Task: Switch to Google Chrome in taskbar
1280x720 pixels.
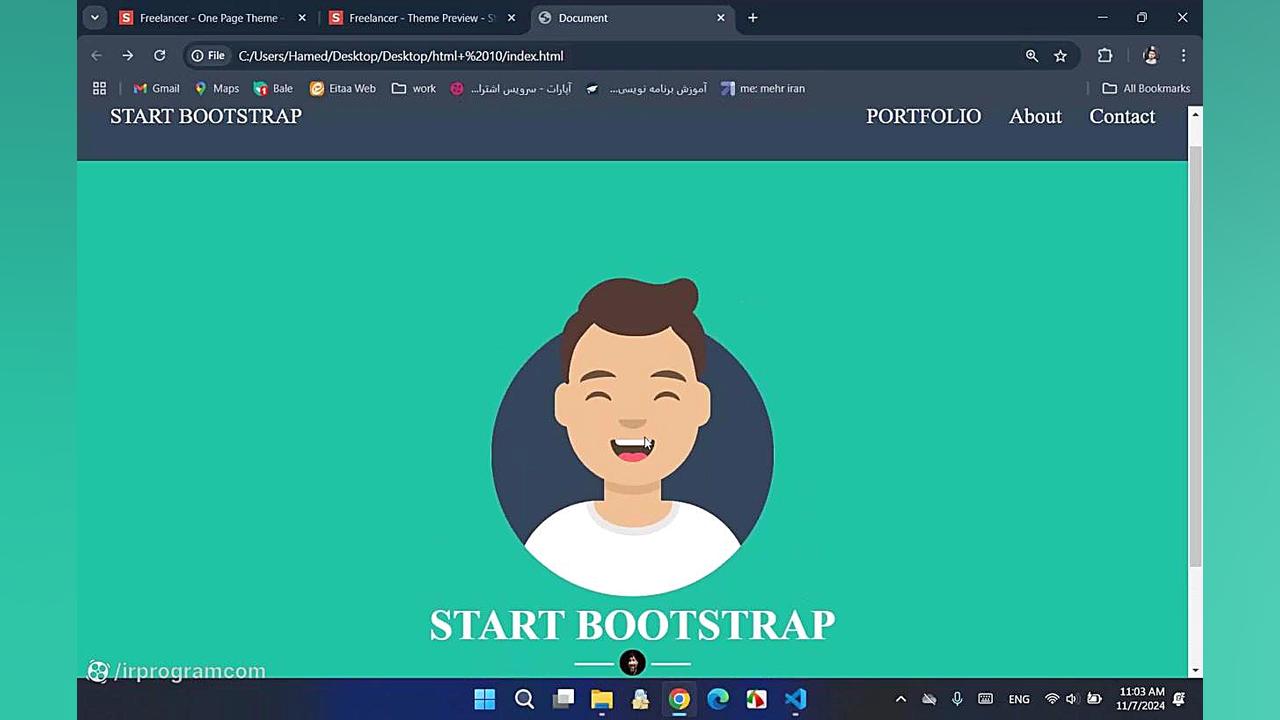Action: coord(679,699)
